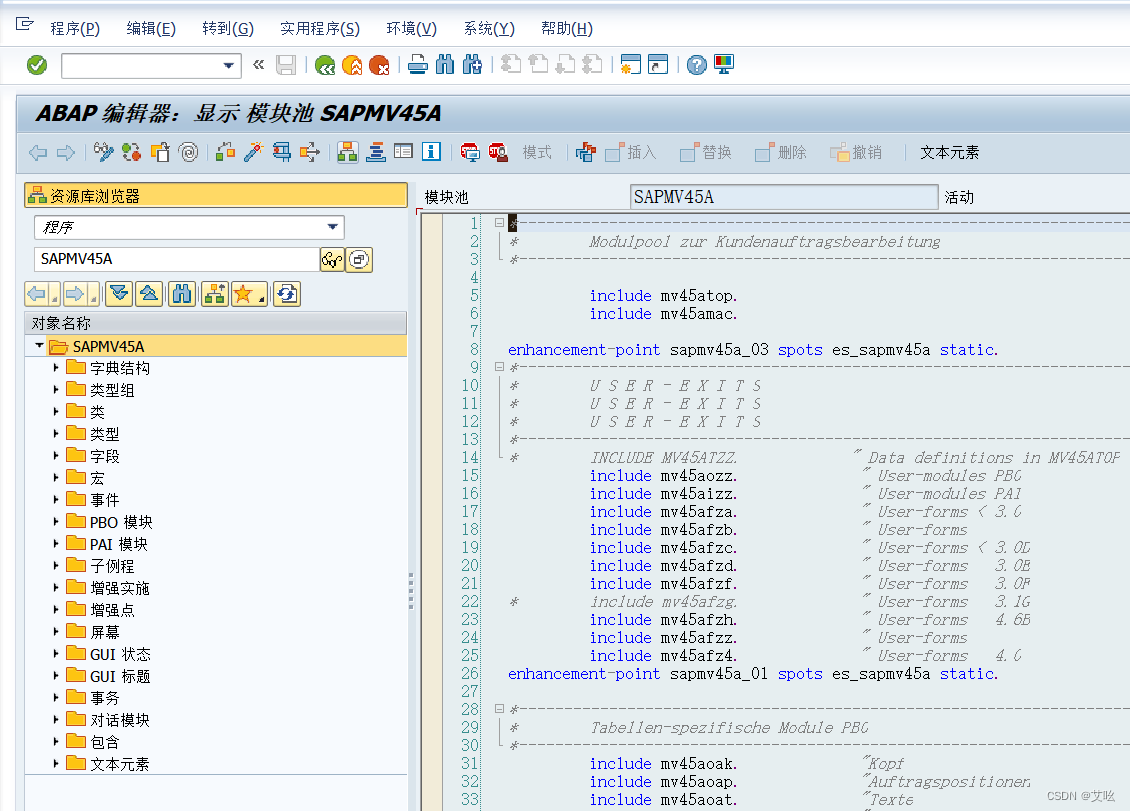The height and width of the screenshot is (811, 1130).
Task: Open the Favorites star dropdown
Action: click(249, 294)
